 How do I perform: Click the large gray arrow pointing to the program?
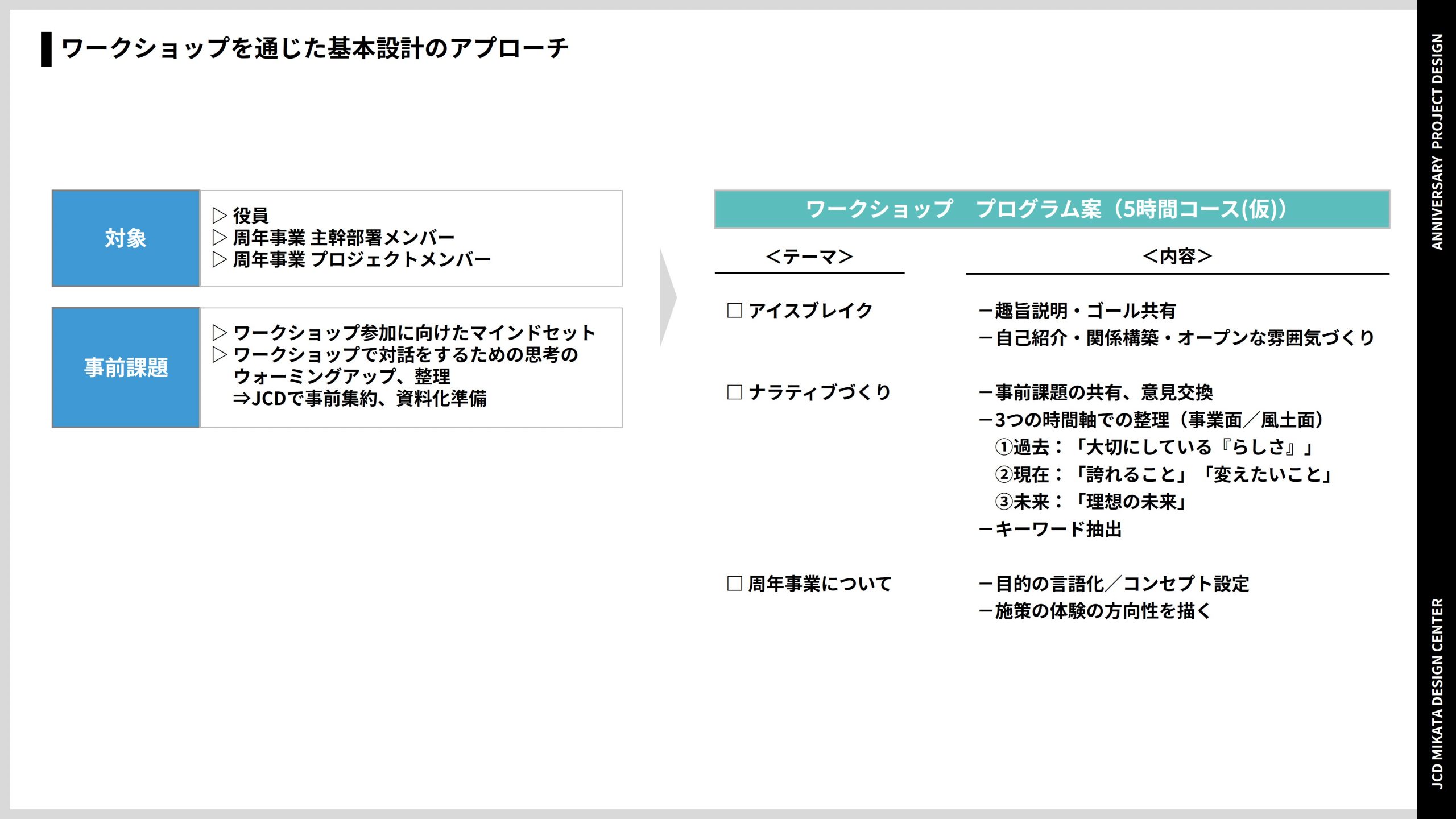[668, 297]
